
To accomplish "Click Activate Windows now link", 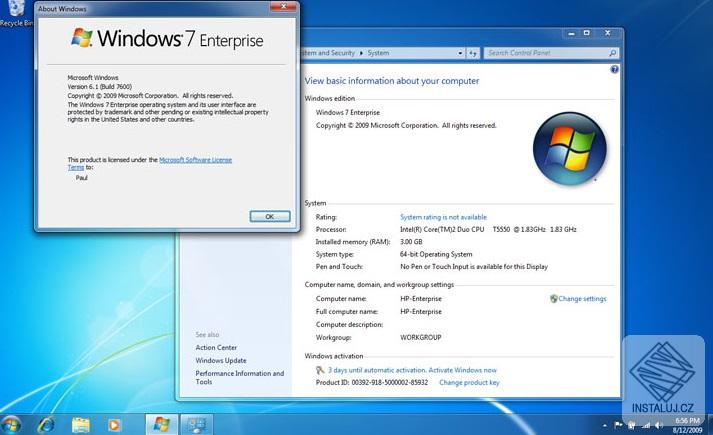I will (462, 370).
